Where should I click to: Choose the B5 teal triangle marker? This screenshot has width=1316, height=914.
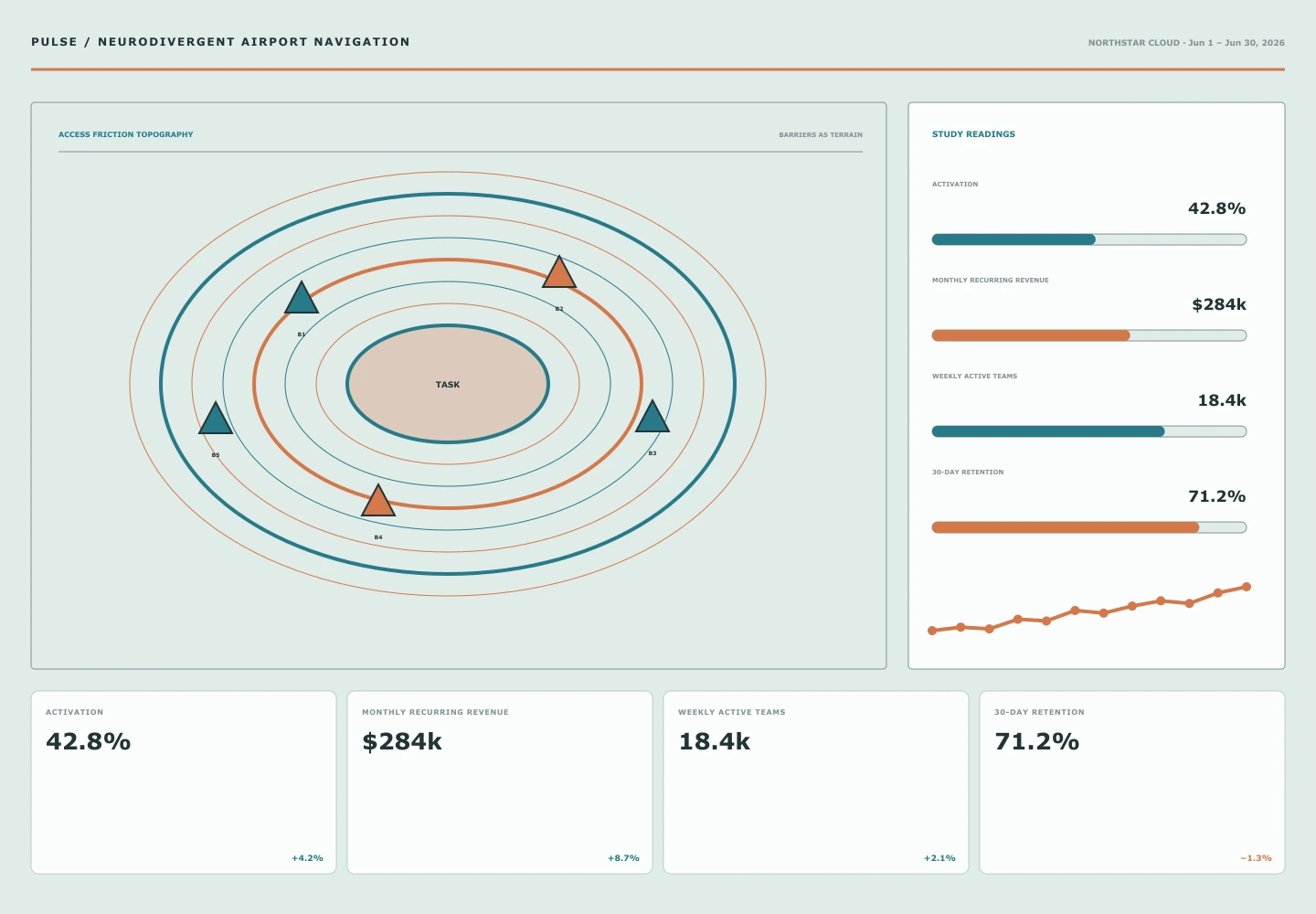pos(216,420)
